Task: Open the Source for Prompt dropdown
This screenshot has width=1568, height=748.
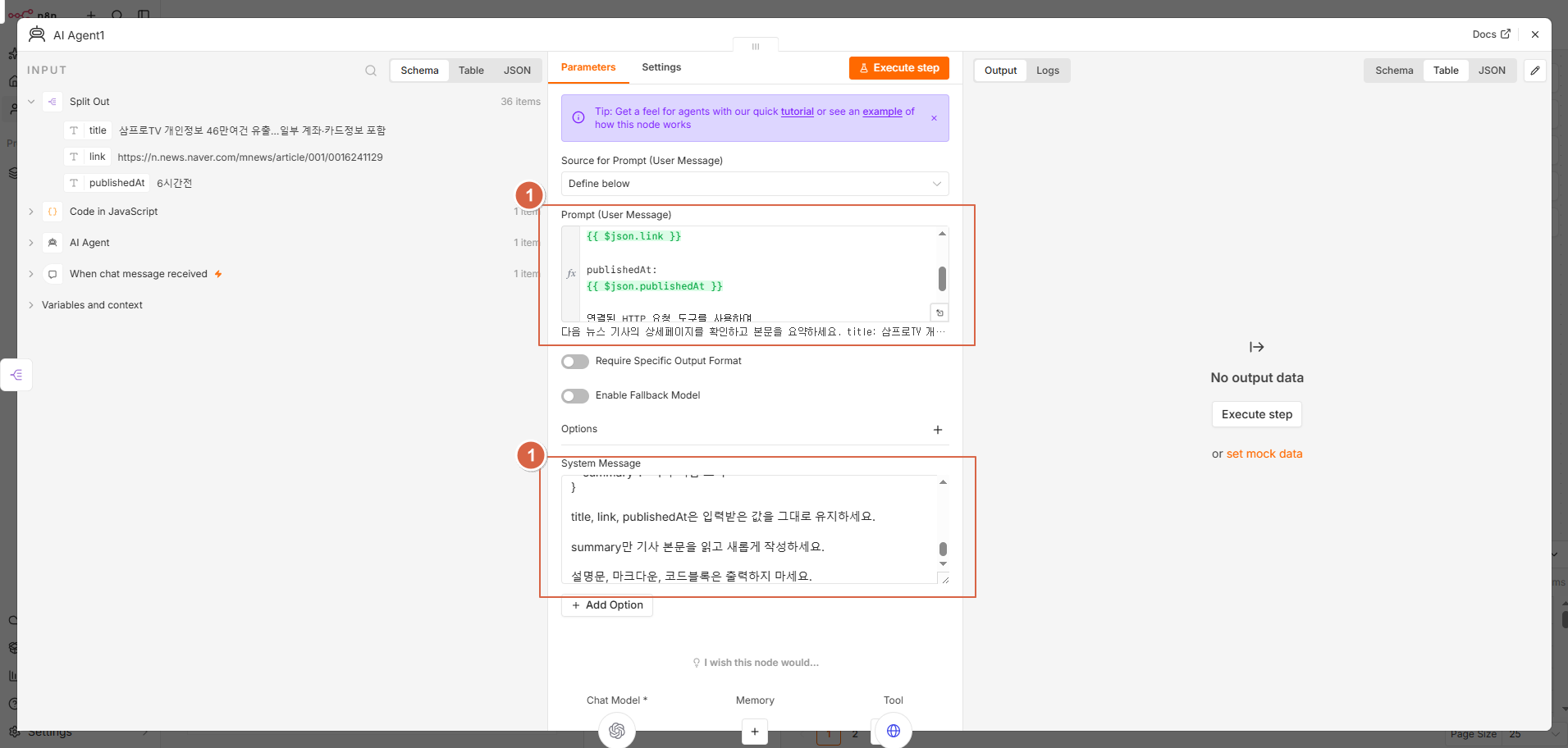Action: [755, 184]
